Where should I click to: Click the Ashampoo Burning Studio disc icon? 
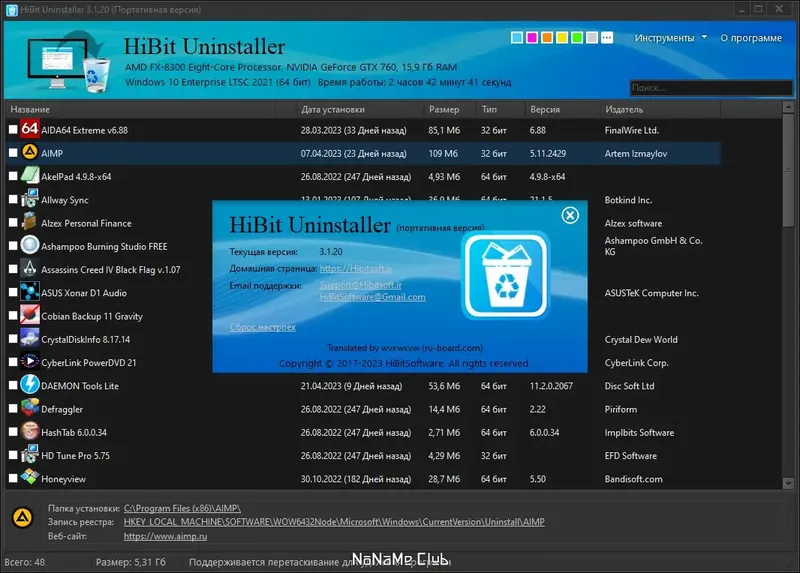tap(30, 245)
